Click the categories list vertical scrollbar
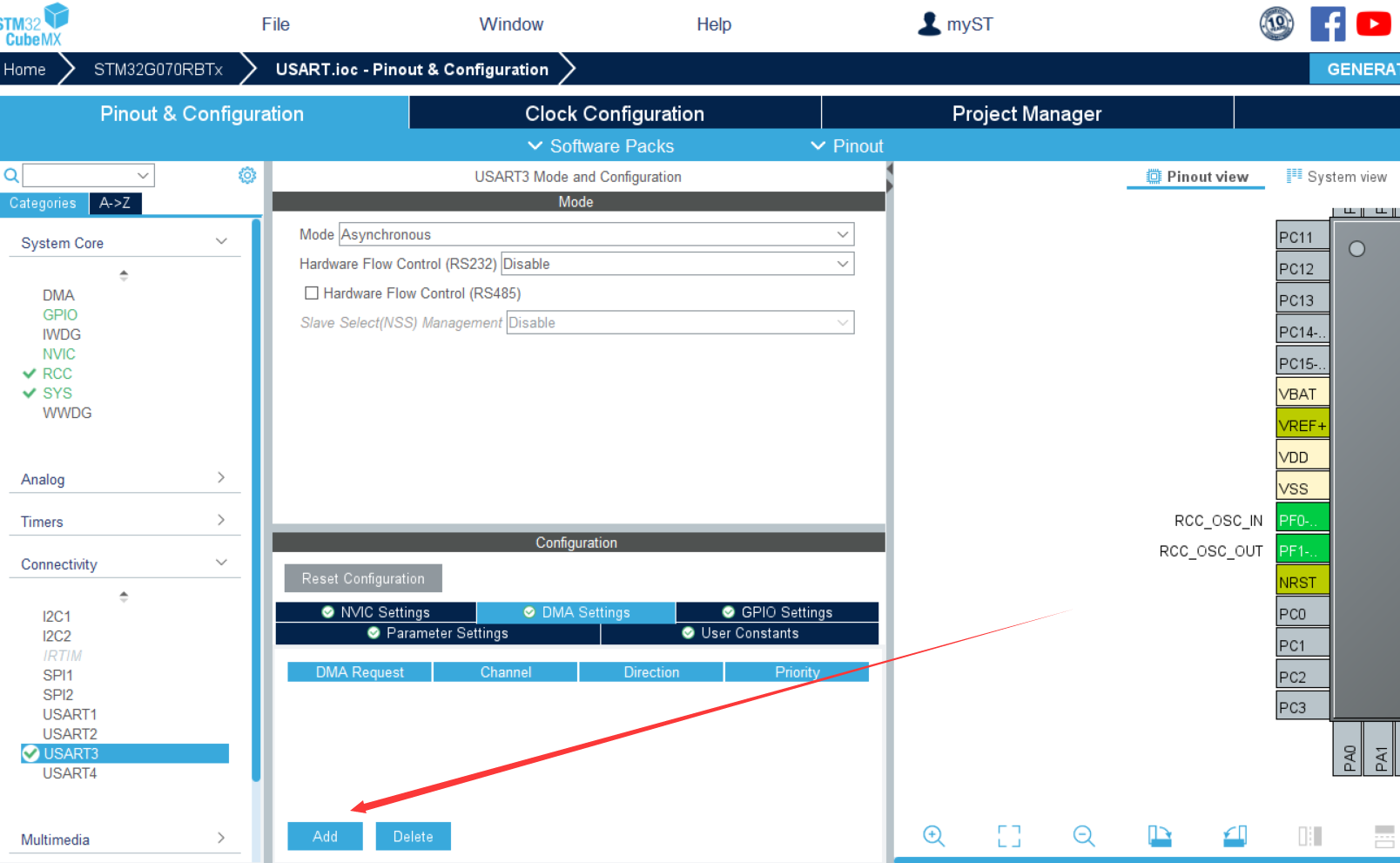The image size is (1400, 863). pyautogui.click(x=256, y=501)
